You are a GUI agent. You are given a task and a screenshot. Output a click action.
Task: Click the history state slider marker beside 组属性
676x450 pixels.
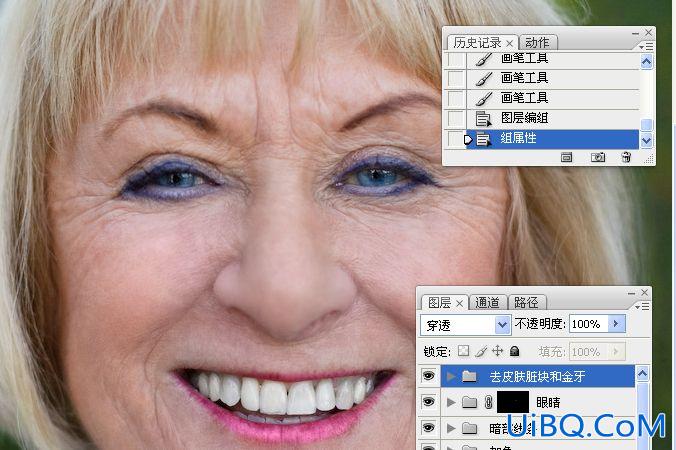pyautogui.click(x=468, y=140)
